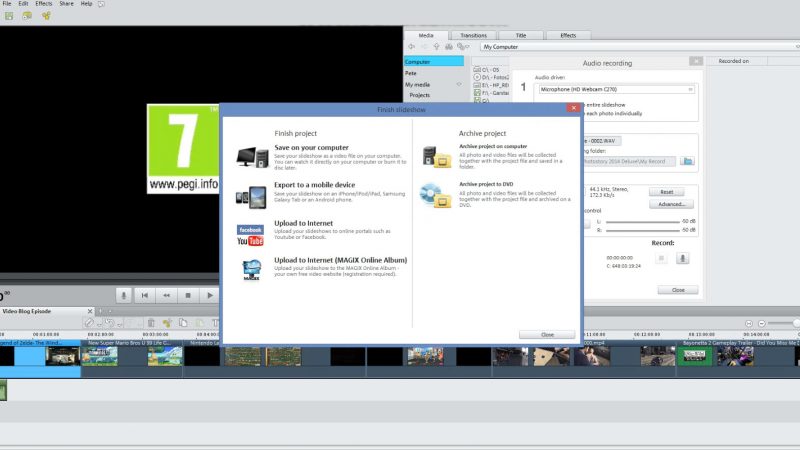Click the audio recording microphone button by transport
The image size is (800, 450).
[123, 295]
